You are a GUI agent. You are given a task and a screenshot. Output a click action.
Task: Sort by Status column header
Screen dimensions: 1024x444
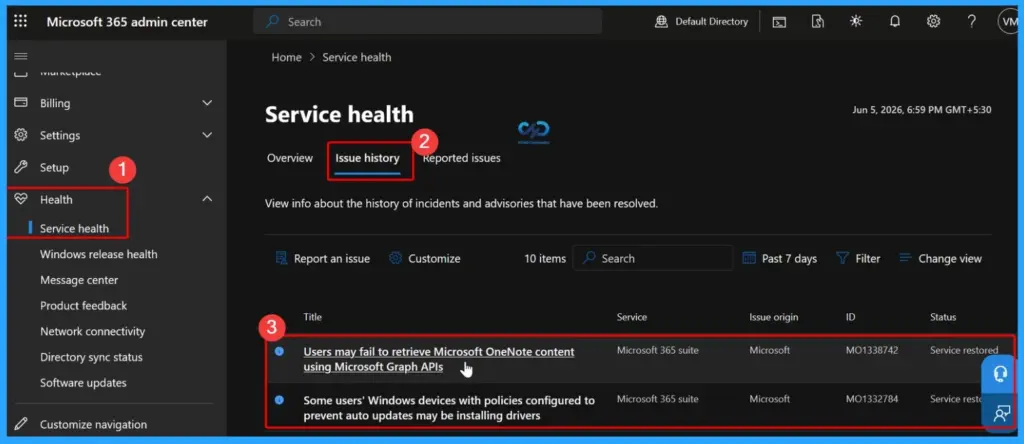coord(943,317)
